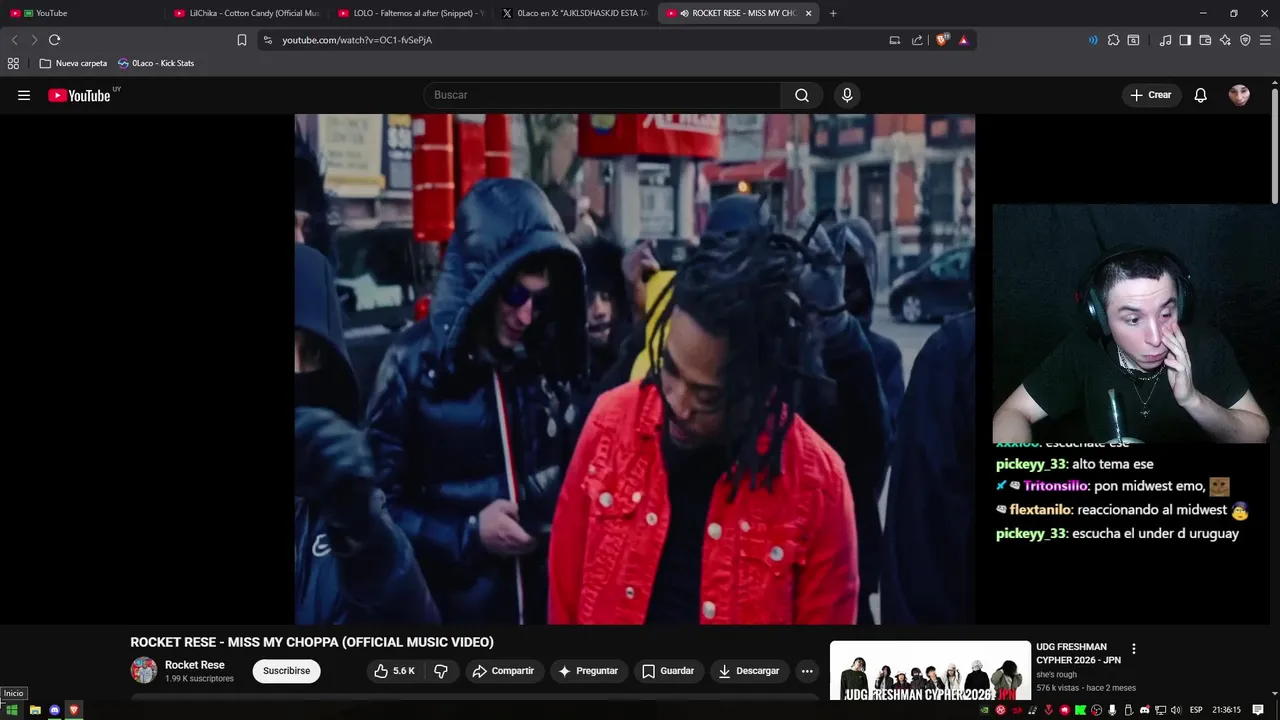Go to YouTube home via logo
The image size is (1280, 720).
click(x=79, y=95)
